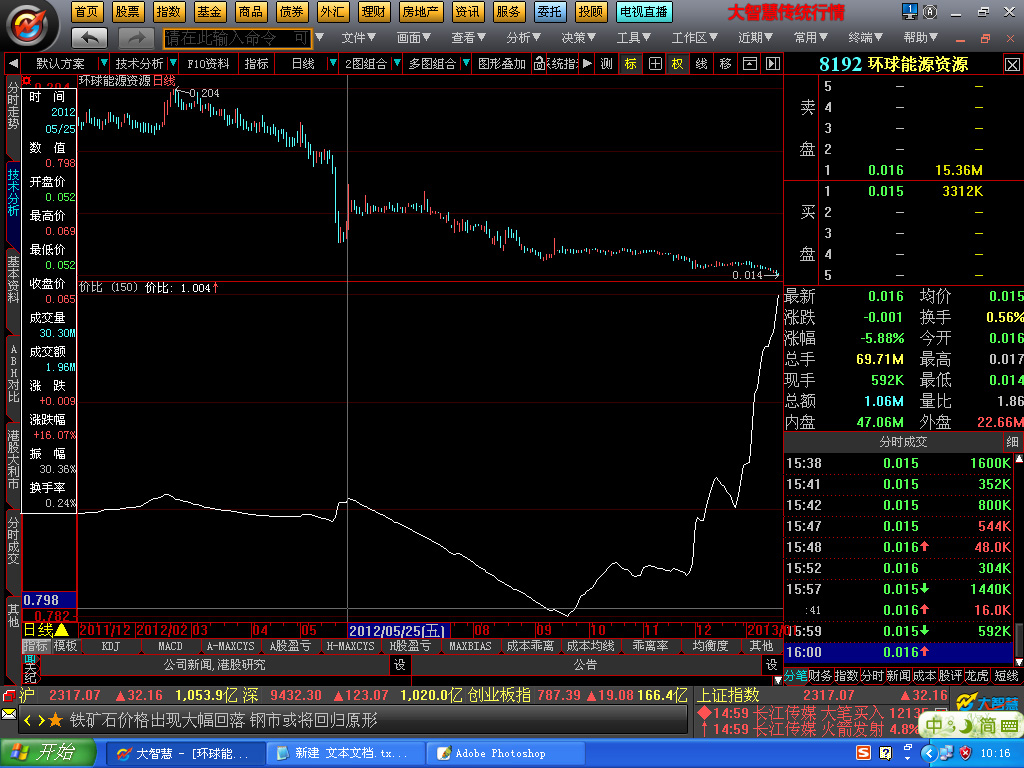Switch to the 基本资料 left side tab
This screenshot has height=768, width=1024.
tap(13, 280)
